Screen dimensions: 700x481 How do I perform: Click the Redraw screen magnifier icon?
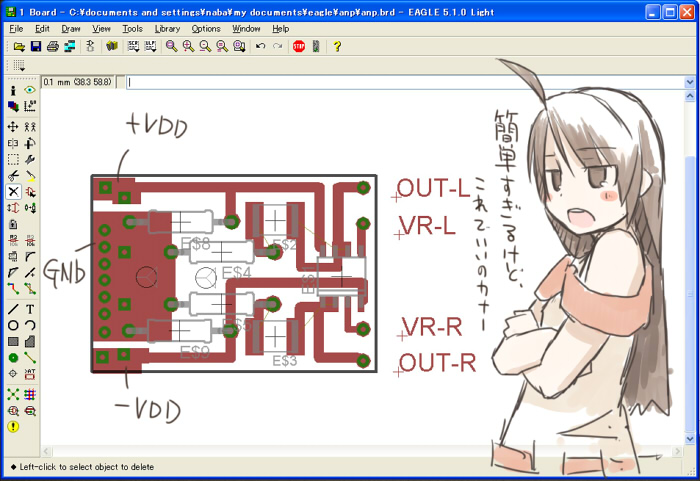click(222, 46)
